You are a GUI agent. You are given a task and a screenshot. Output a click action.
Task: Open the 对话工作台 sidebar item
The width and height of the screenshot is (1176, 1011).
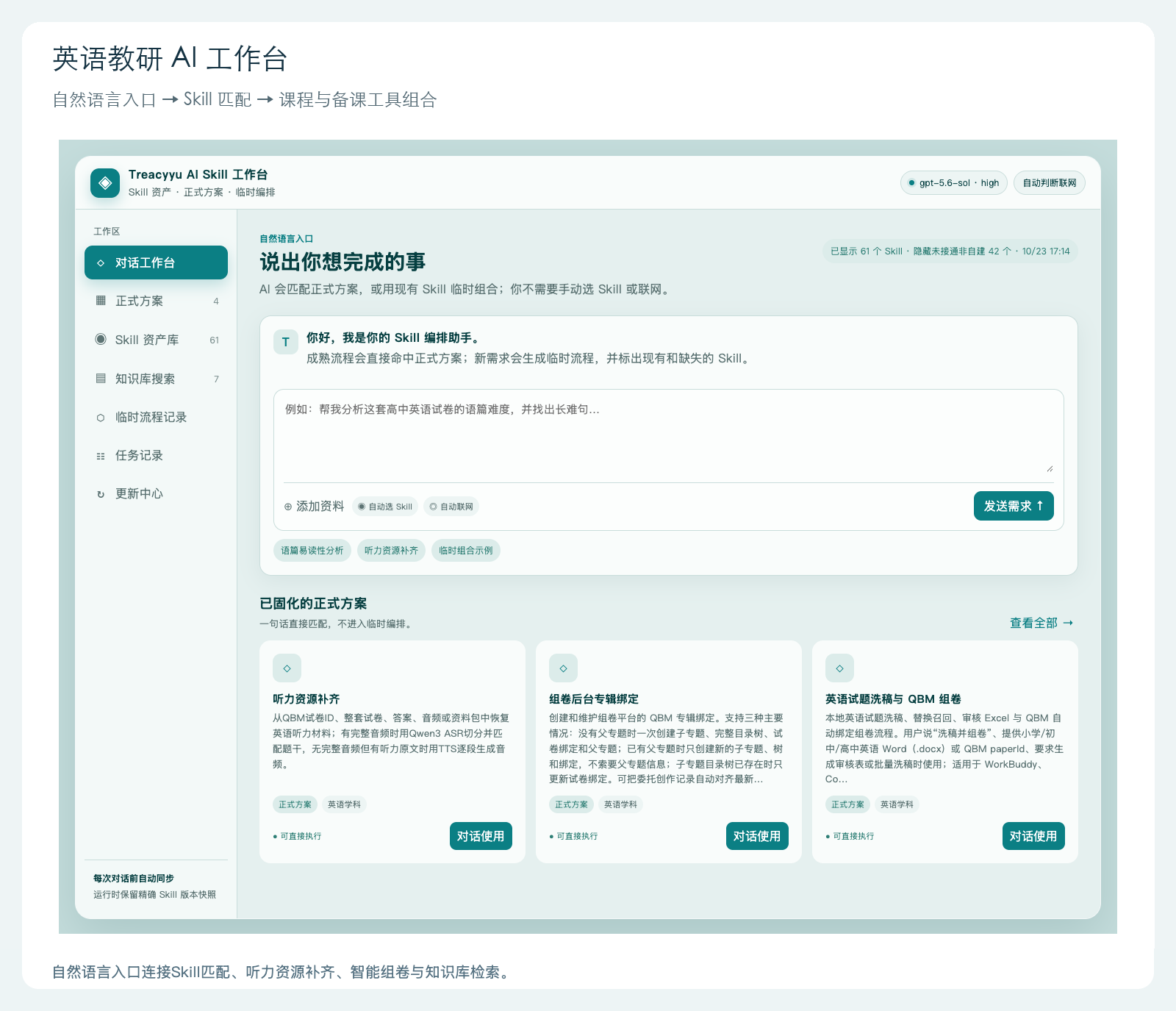point(156,262)
